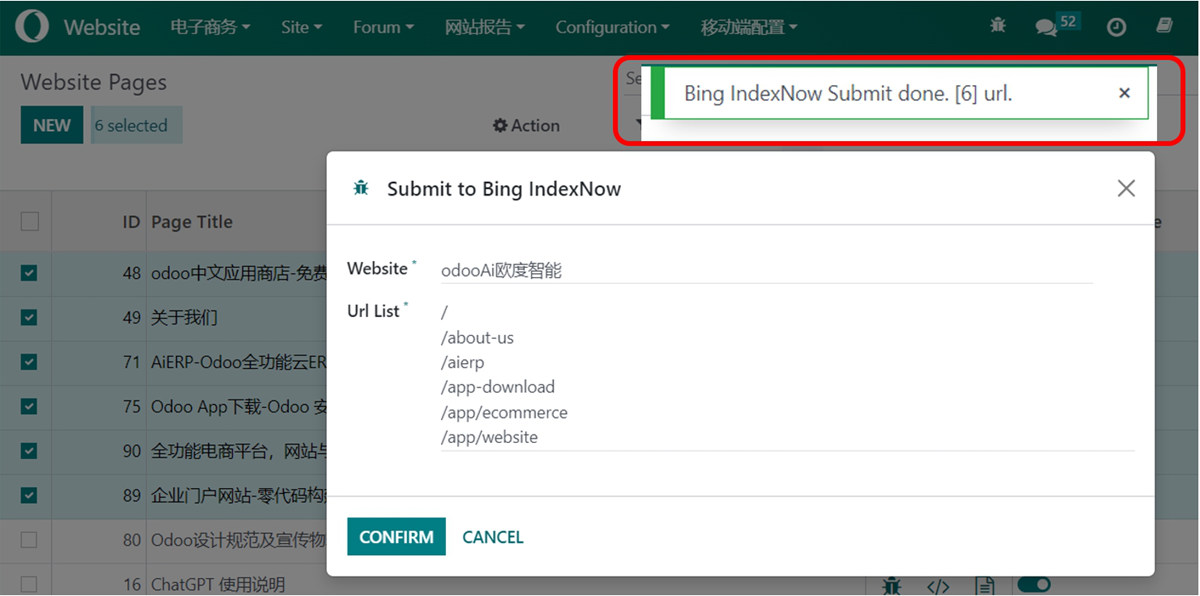Click the bug icon in dialog title
Viewport: 1200px width, 596px height.
tap(361, 188)
